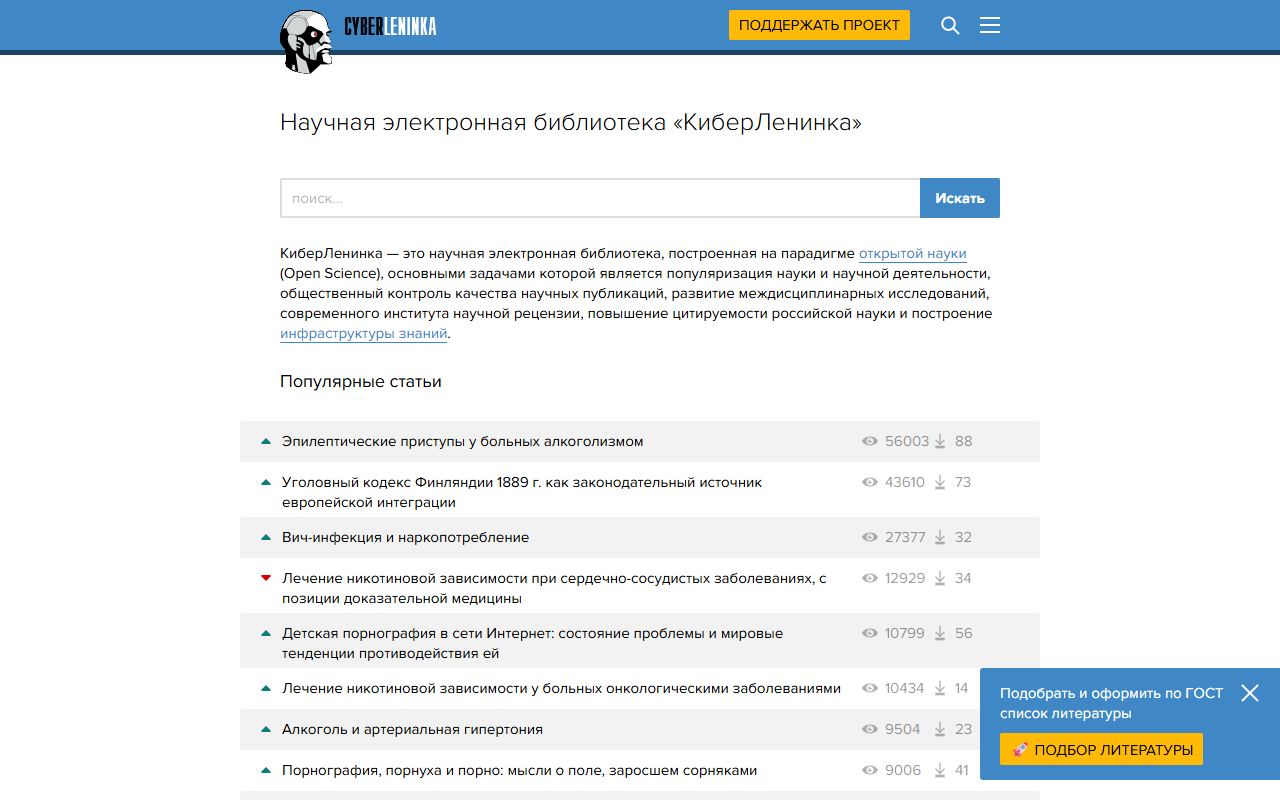Image resolution: width=1280 pixels, height=800 pixels.
Task: Open article Вич-инфекция и наркопотребление
Action: pyautogui.click(x=406, y=537)
